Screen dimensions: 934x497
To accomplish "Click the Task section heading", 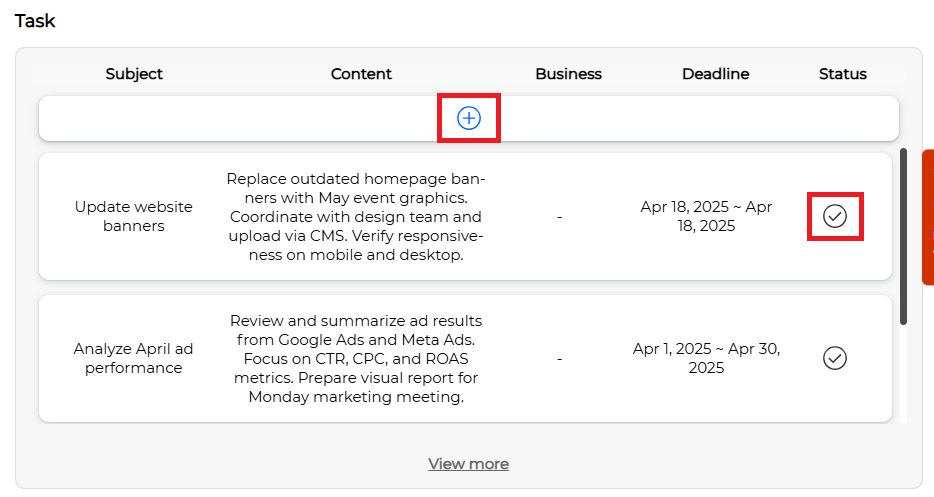I will coord(35,21).
